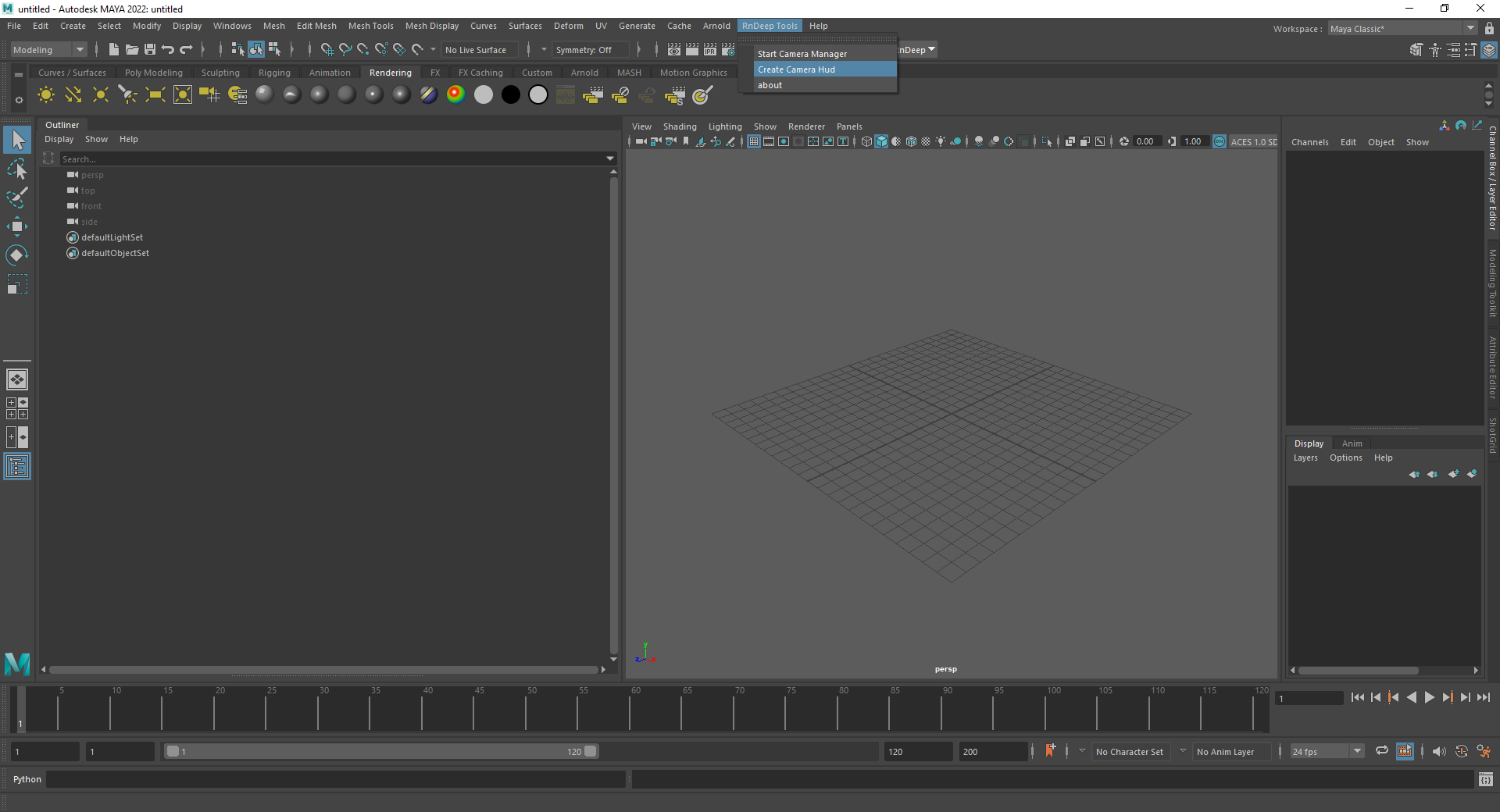Create an ambient light from the shelf

click(46, 95)
